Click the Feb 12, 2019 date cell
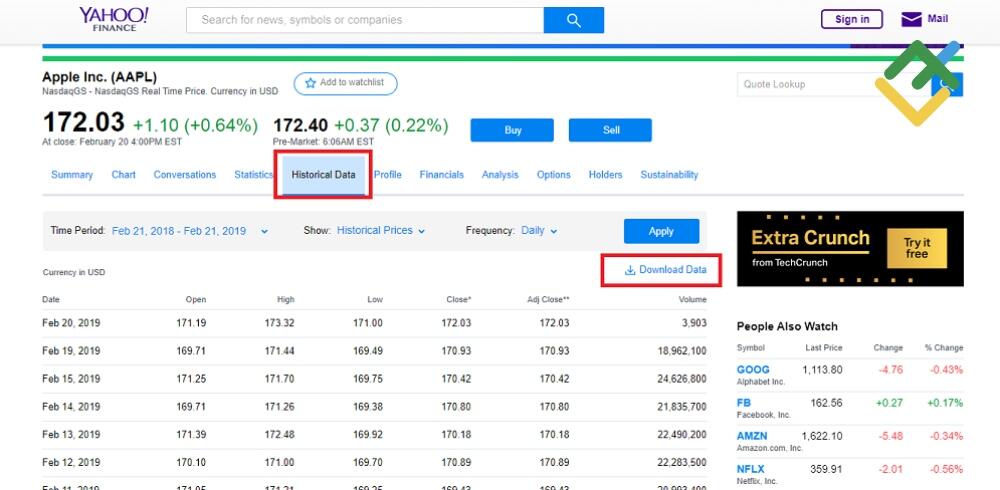The width and height of the screenshot is (1000, 490). (71, 463)
